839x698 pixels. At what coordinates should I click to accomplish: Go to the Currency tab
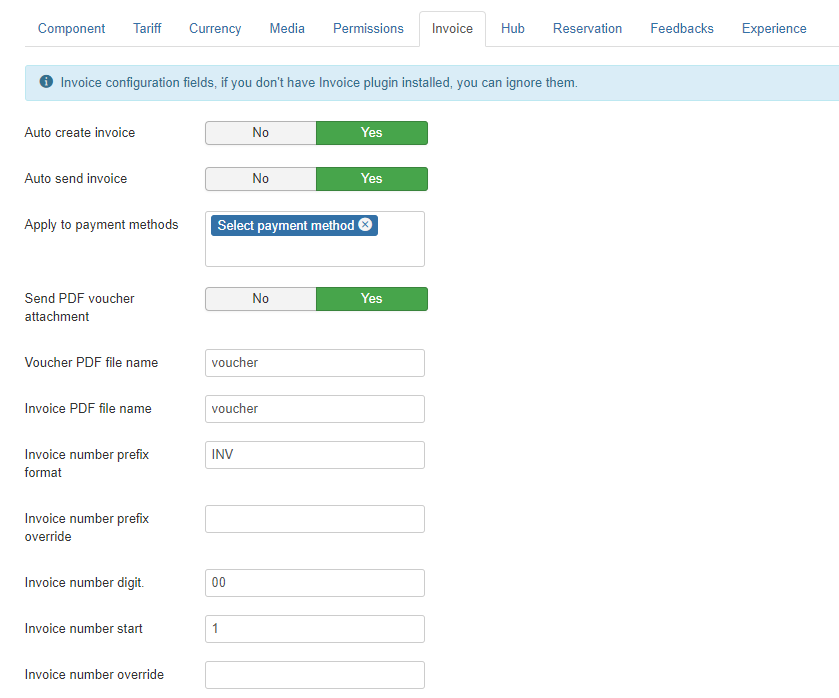coord(215,29)
